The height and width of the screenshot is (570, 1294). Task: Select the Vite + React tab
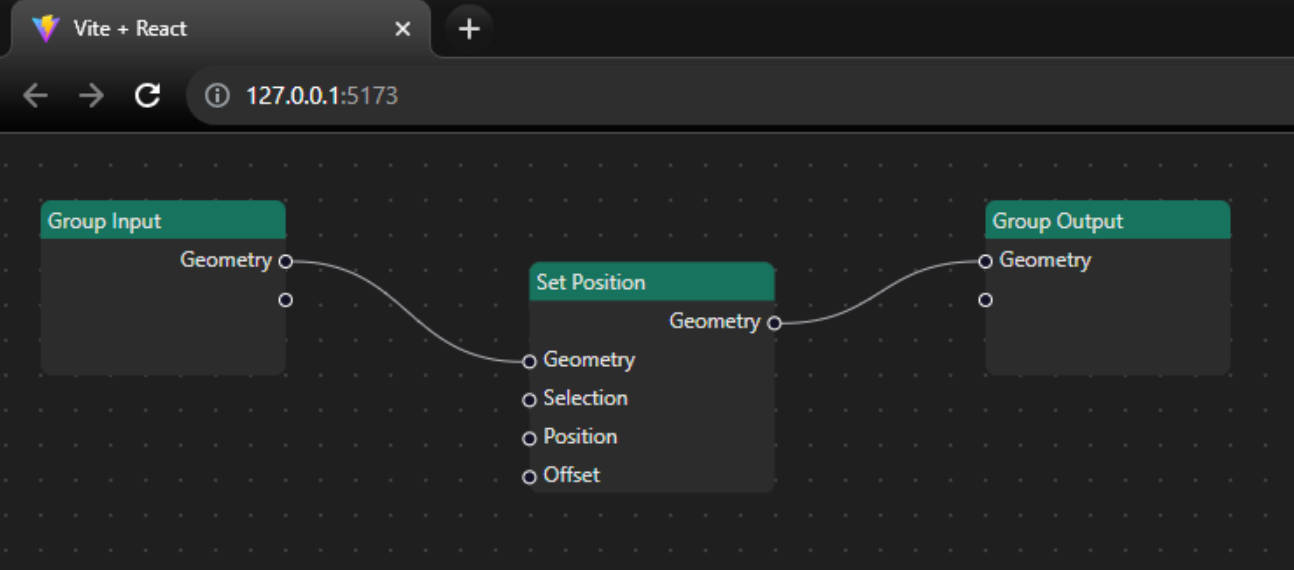point(200,29)
